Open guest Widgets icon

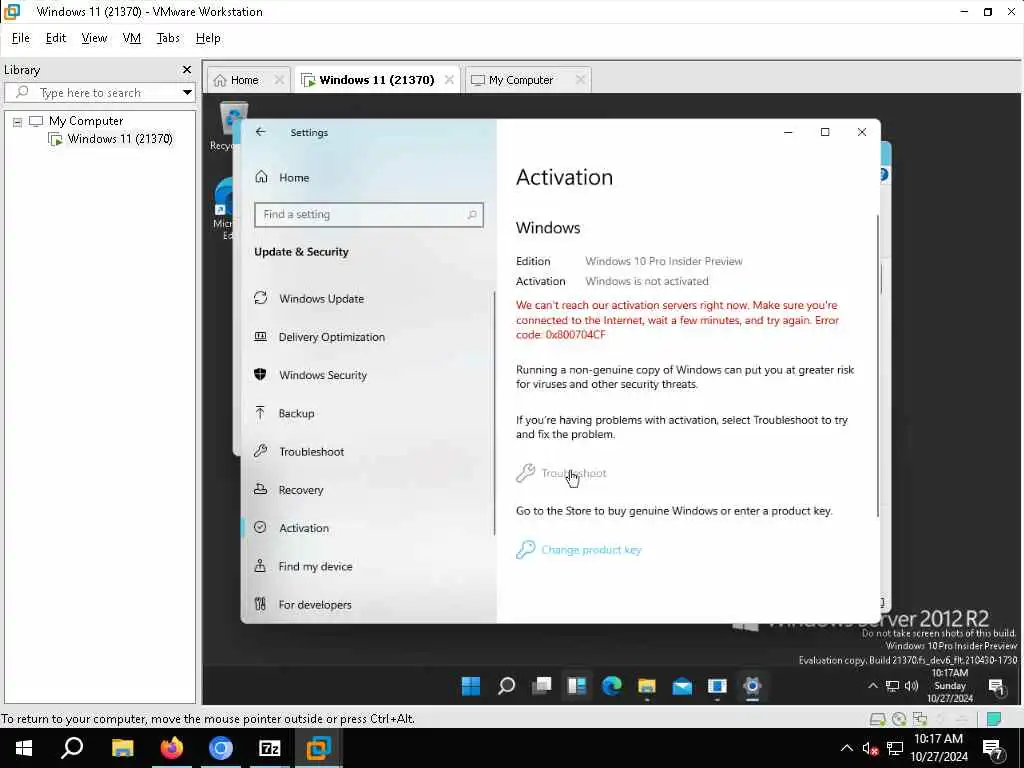coord(577,686)
